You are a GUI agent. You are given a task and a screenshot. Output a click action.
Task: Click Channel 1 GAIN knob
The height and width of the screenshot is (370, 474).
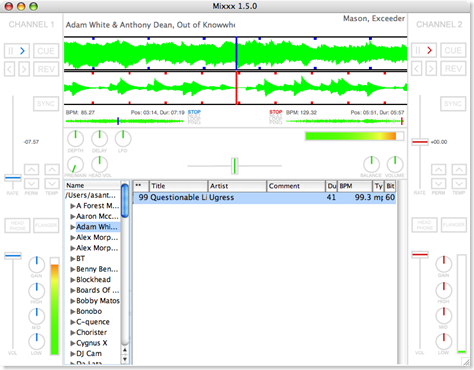[x=37, y=265]
